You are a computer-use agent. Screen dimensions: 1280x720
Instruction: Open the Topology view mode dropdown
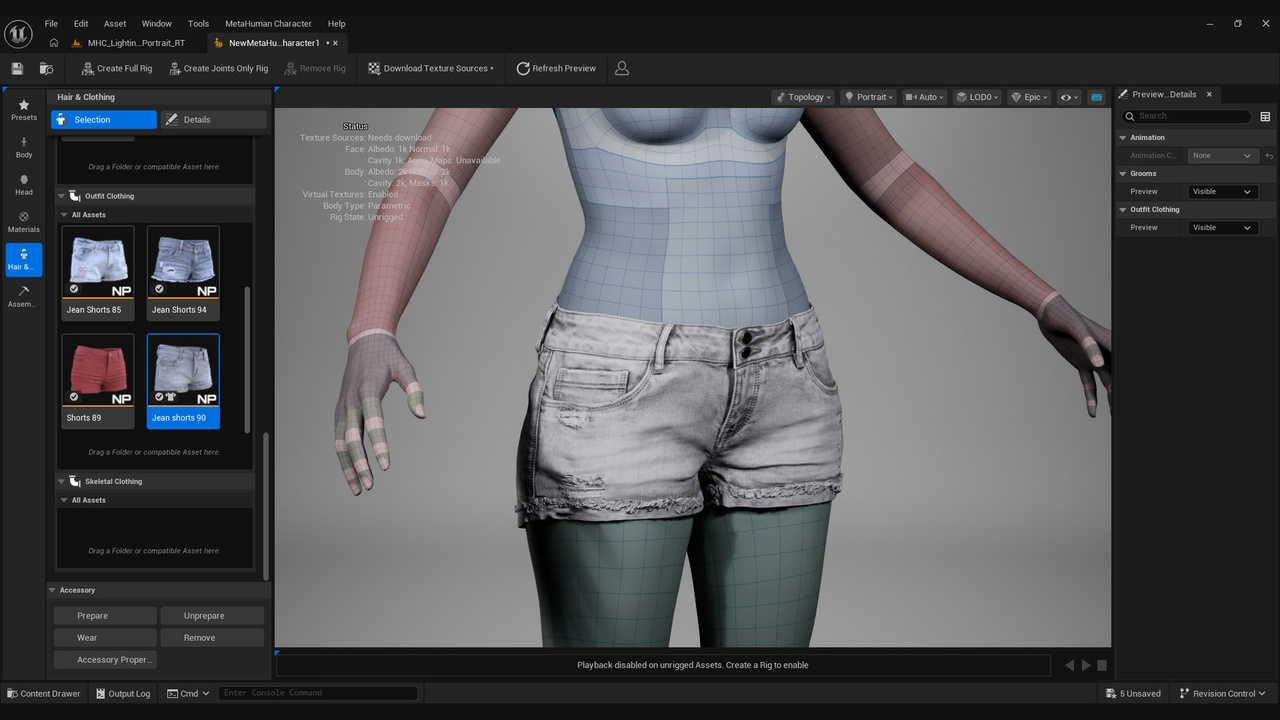coord(804,97)
